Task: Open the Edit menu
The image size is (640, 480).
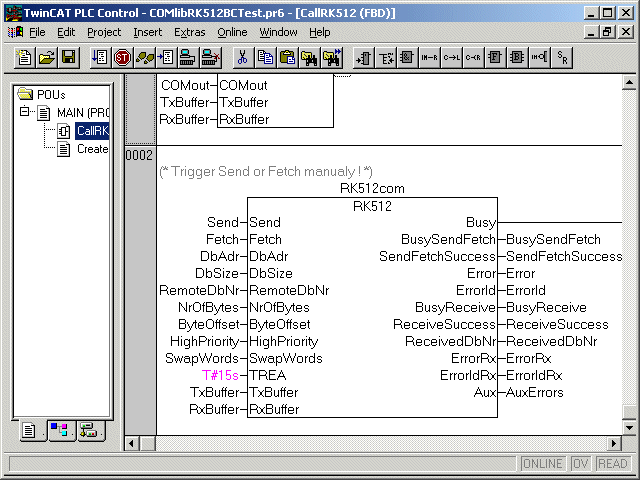Action: point(66,32)
